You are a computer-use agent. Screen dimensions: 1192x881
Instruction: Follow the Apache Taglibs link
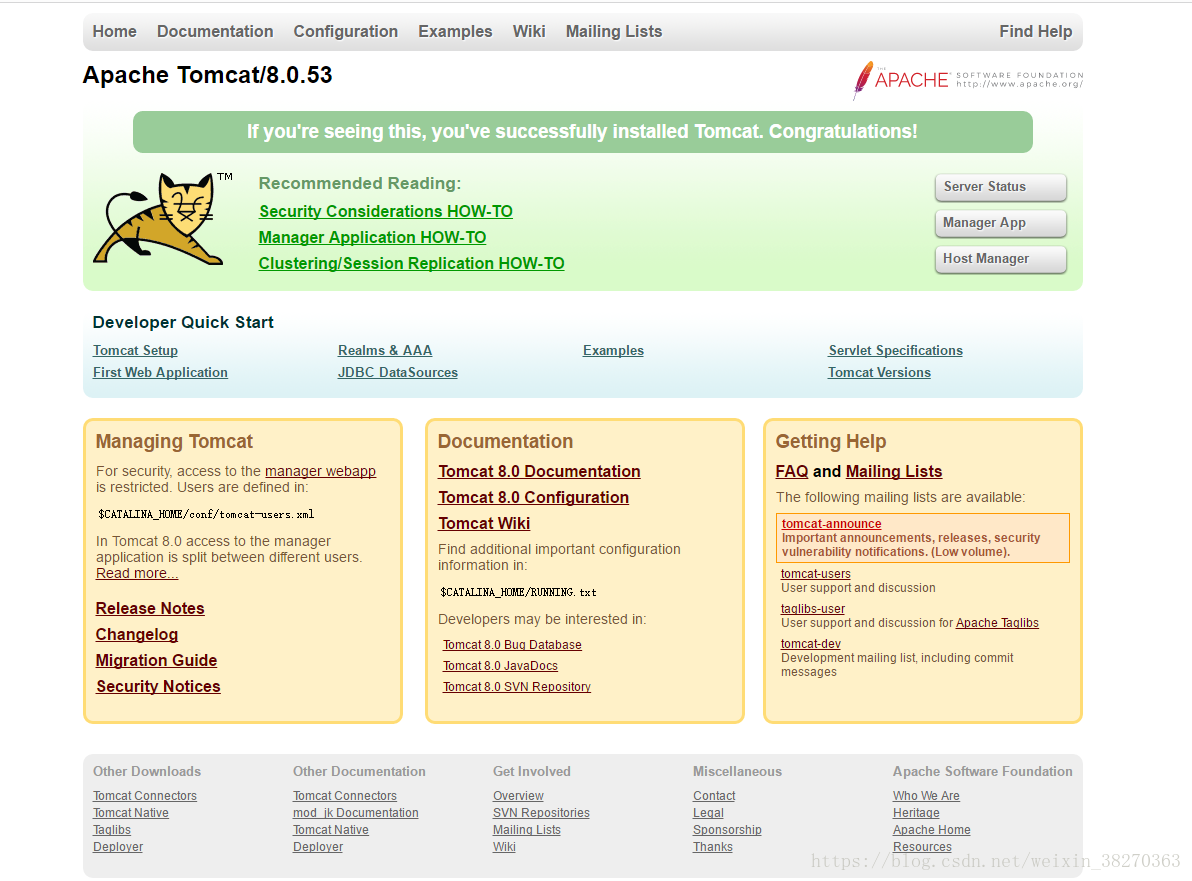(997, 623)
